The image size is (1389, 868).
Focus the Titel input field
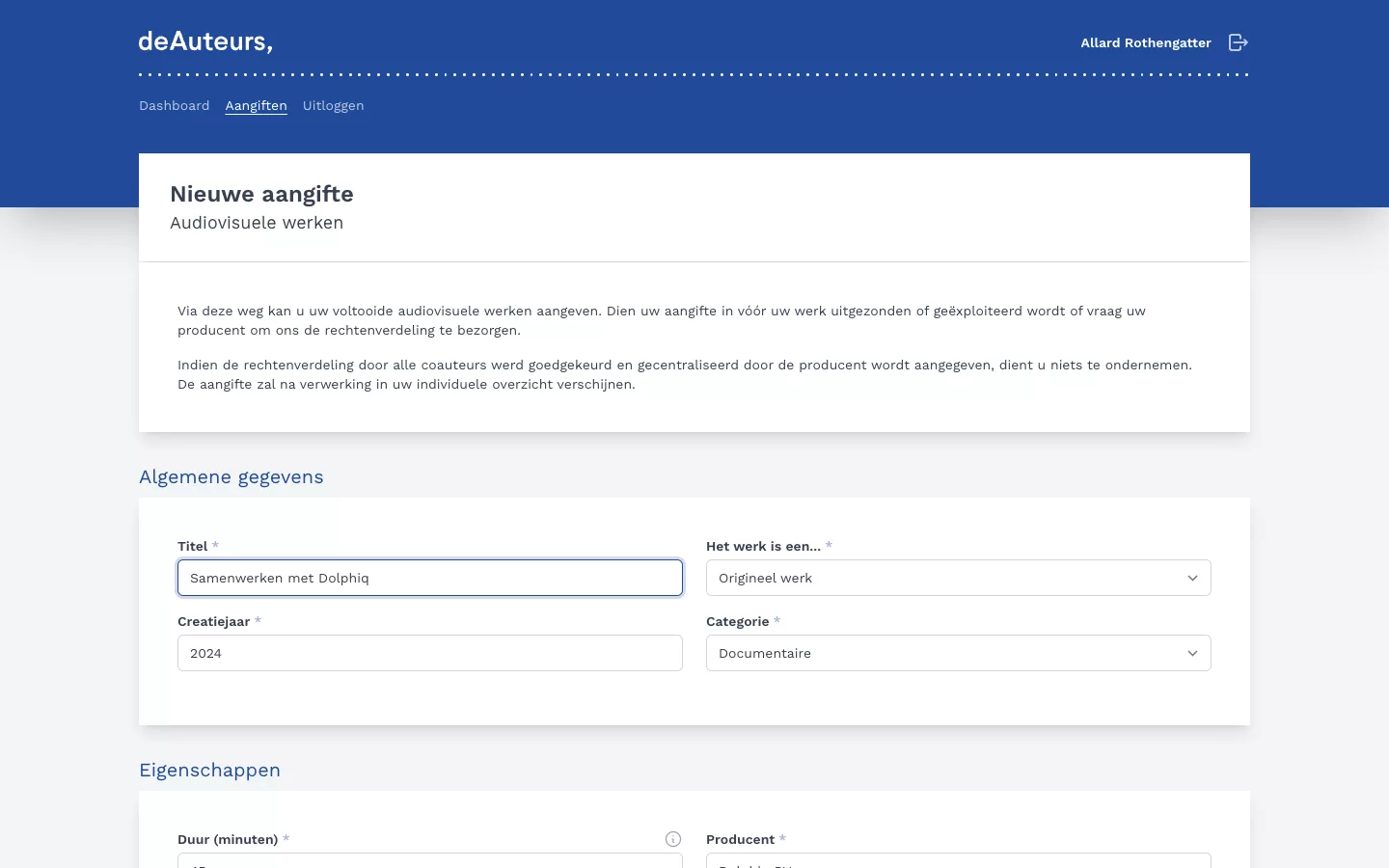click(x=429, y=578)
